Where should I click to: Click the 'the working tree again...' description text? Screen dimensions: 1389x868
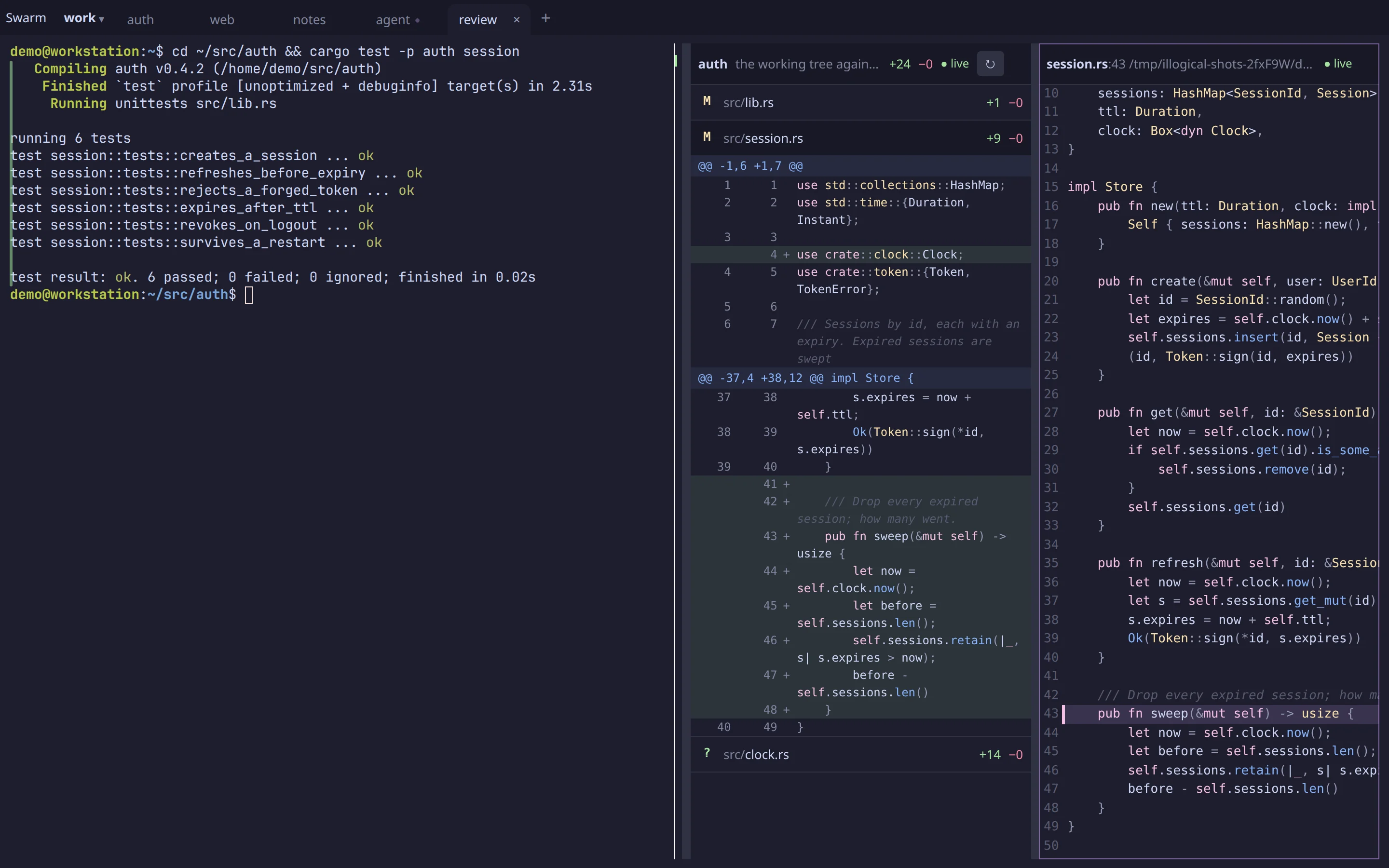(x=806, y=64)
